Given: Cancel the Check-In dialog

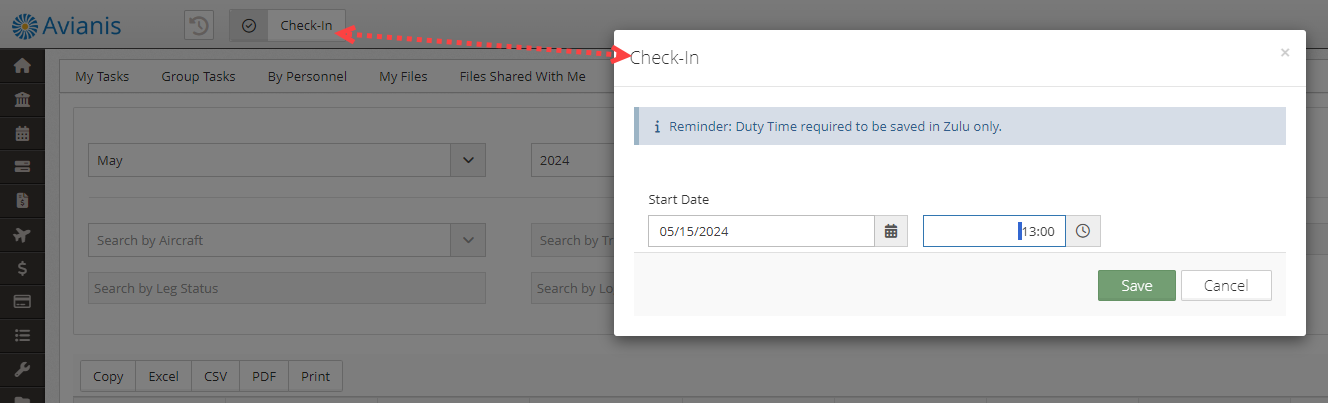Looking at the screenshot, I should (1226, 285).
